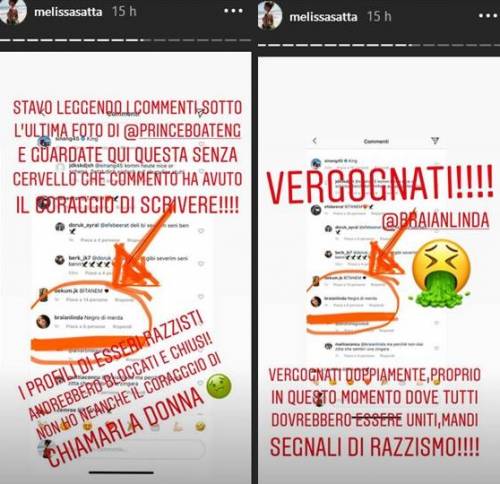Open three-dots options menu in left story
The height and width of the screenshot is (484, 500).
coord(233,11)
